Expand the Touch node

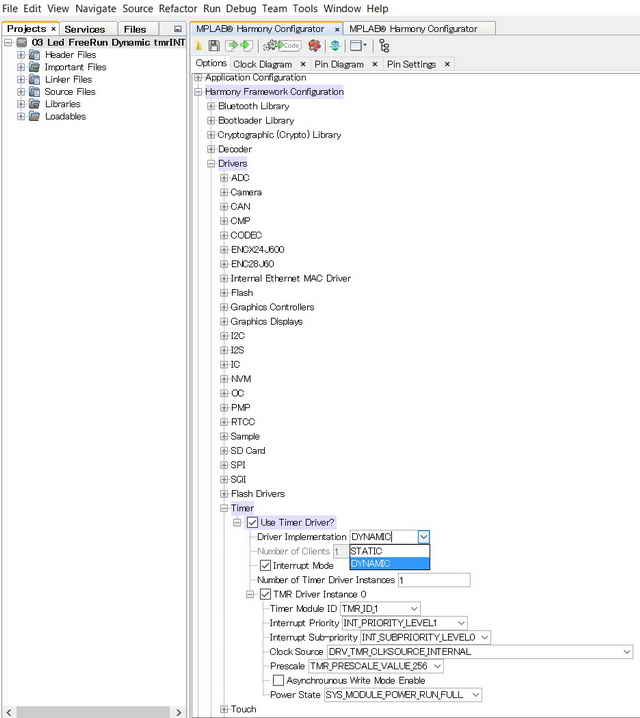[x=224, y=709]
